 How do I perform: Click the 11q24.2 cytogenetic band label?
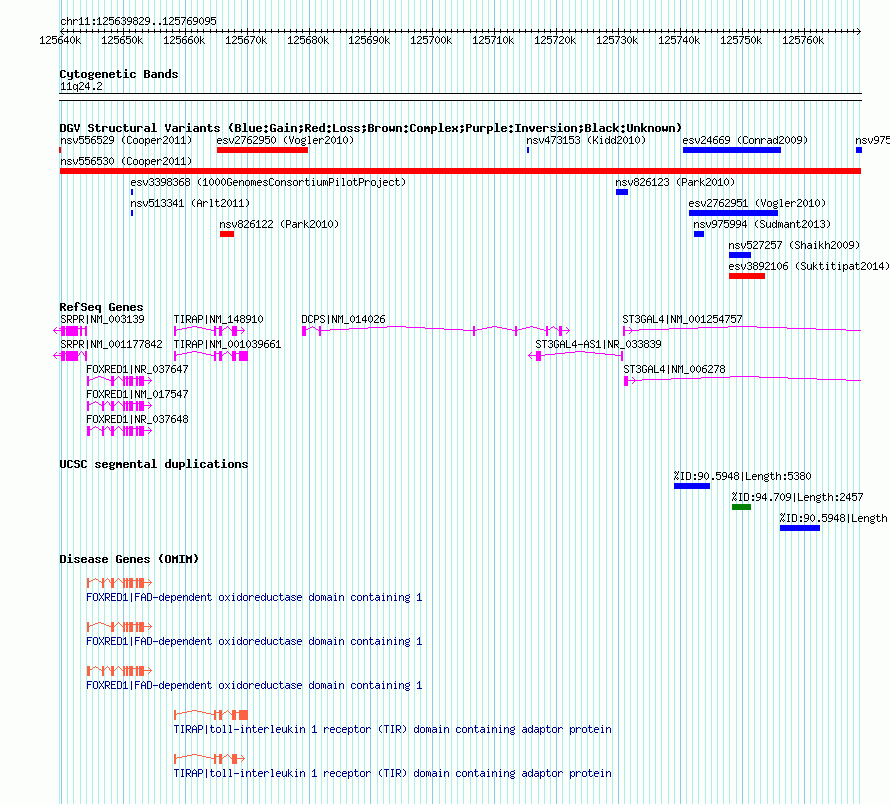(x=81, y=86)
